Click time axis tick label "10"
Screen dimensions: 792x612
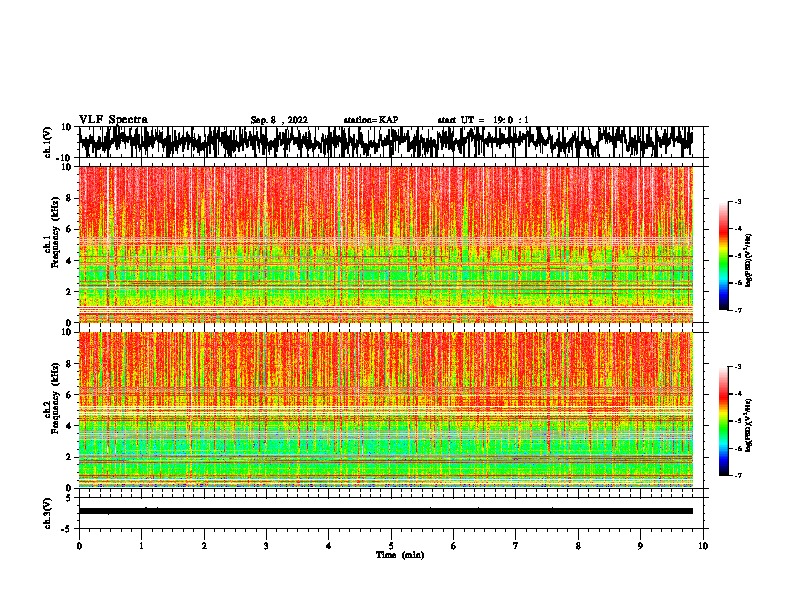[x=703, y=546]
